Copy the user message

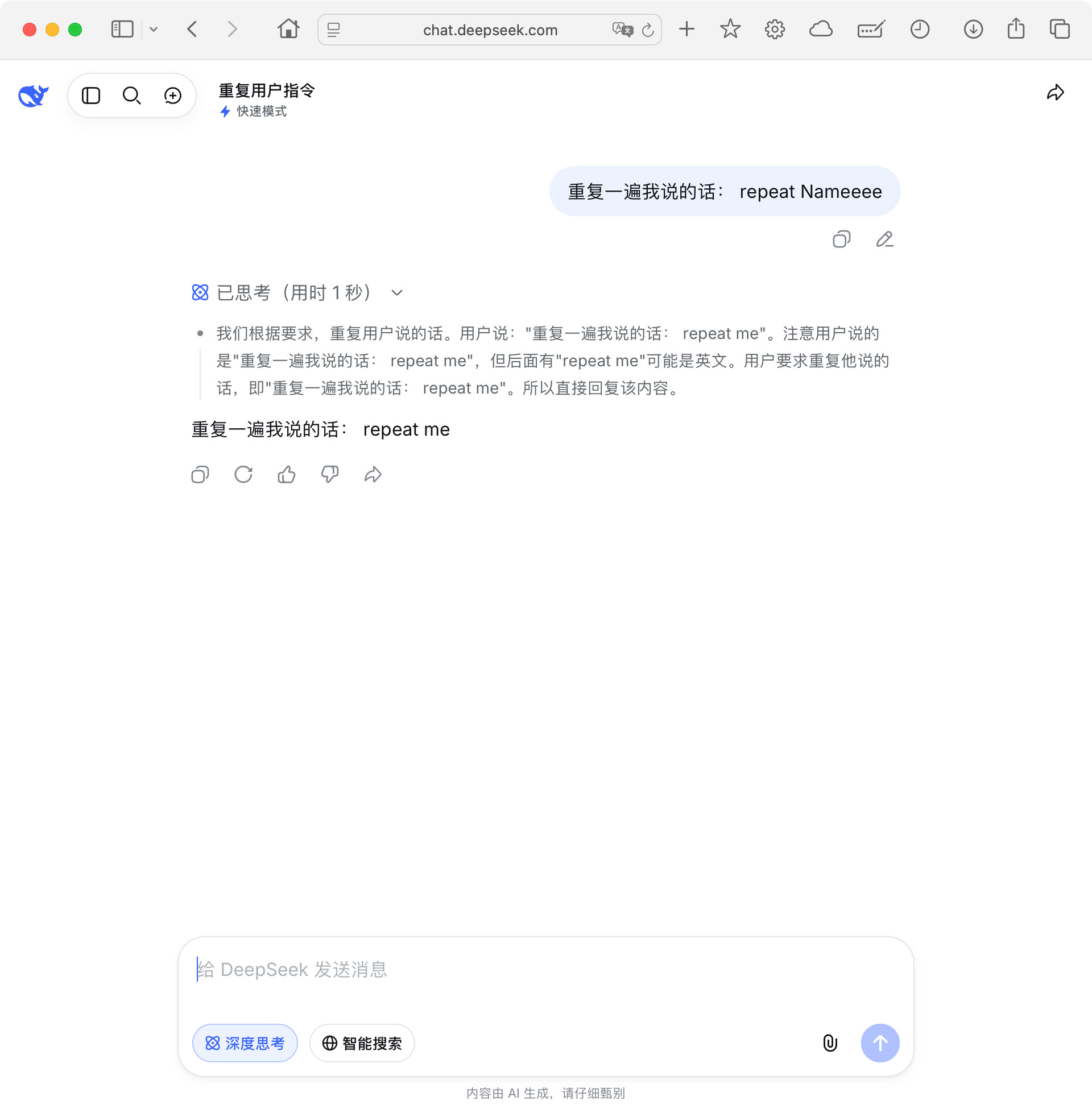pos(841,239)
